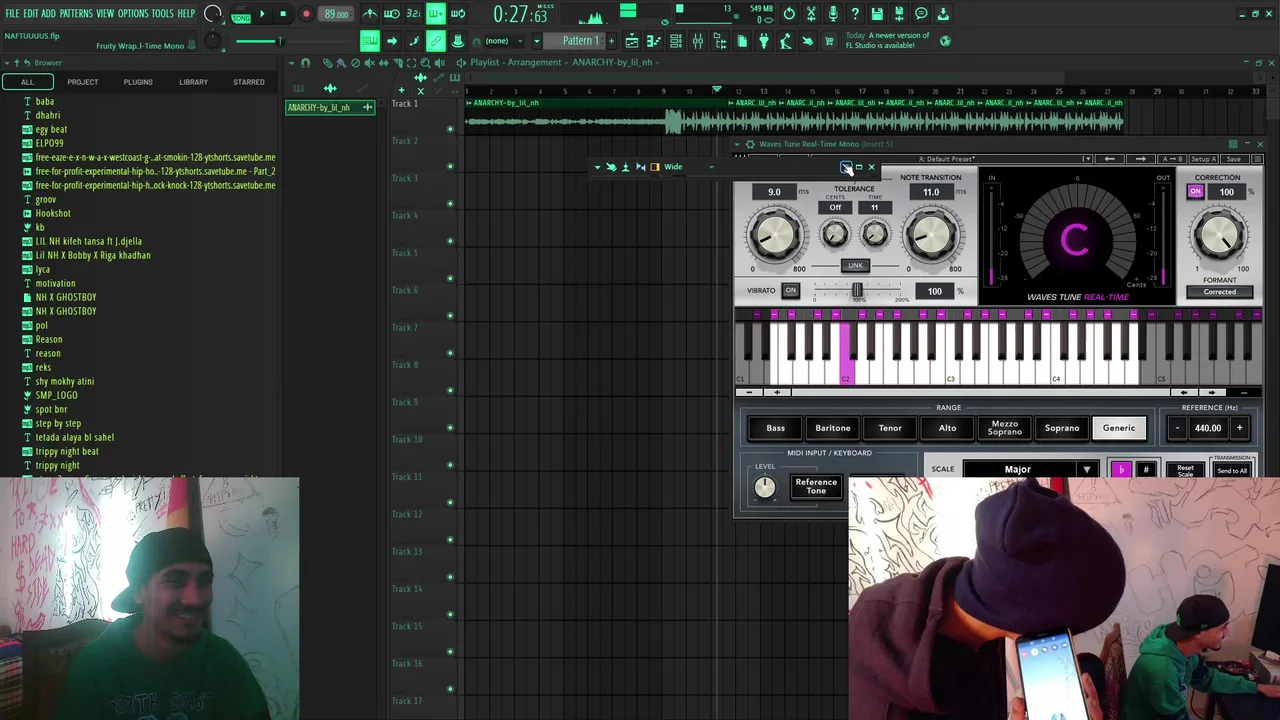This screenshot has width=1280, height=720.
Task: Open the Formant 'Corrected' selector
Action: pyautogui.click(x=1219, y=292)
